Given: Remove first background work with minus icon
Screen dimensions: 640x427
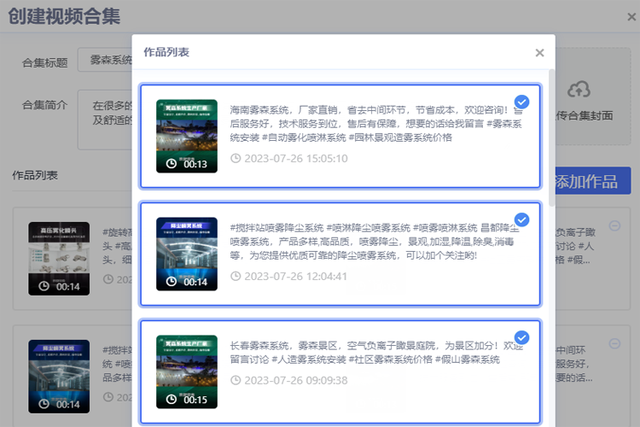Looking at the screenshot, I should [615, 226].
